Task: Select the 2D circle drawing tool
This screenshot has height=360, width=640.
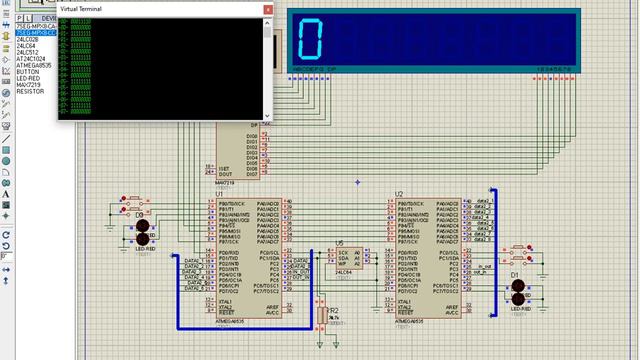Action: pos(6,161)
